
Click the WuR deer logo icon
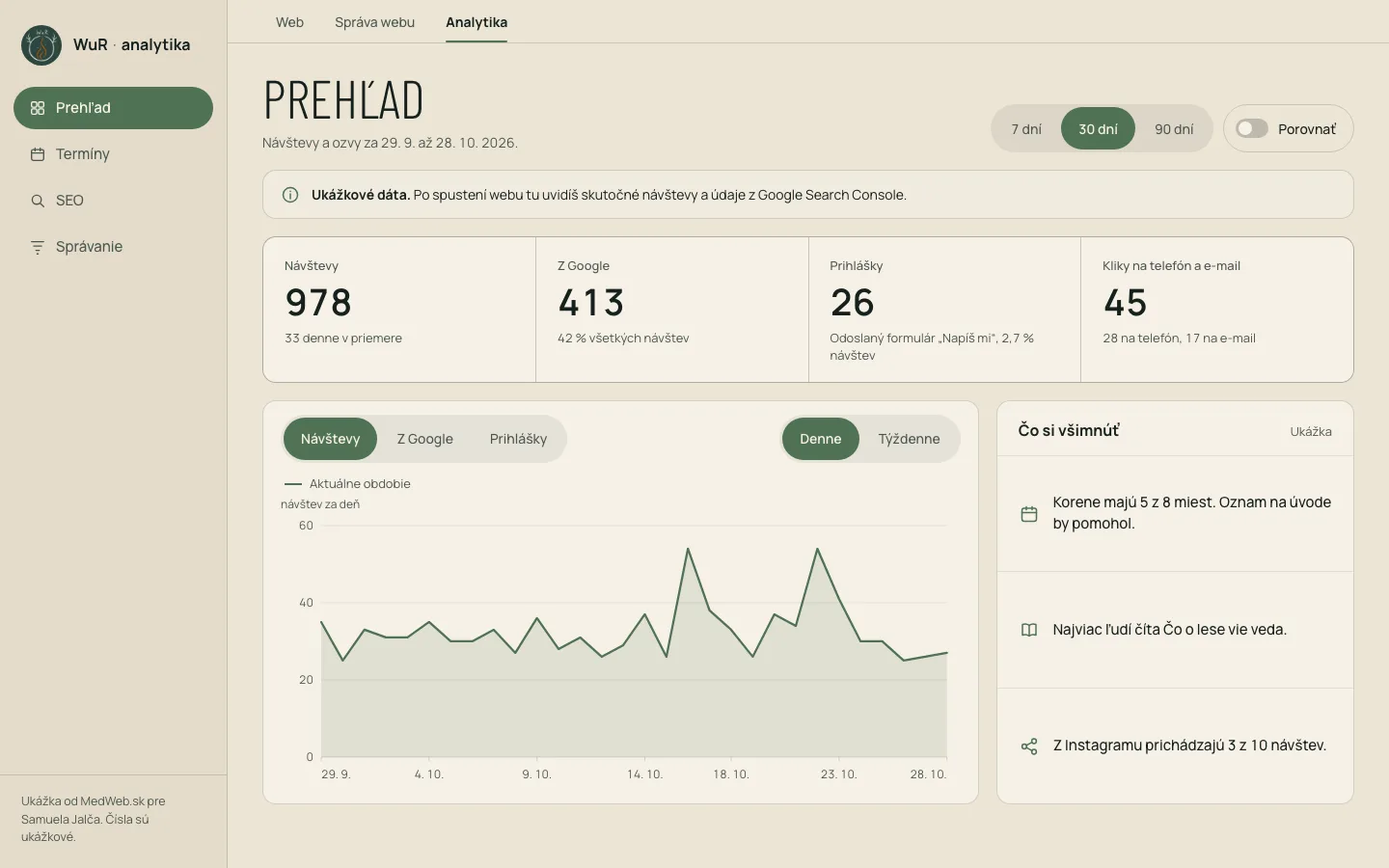(x=41, y=45)
